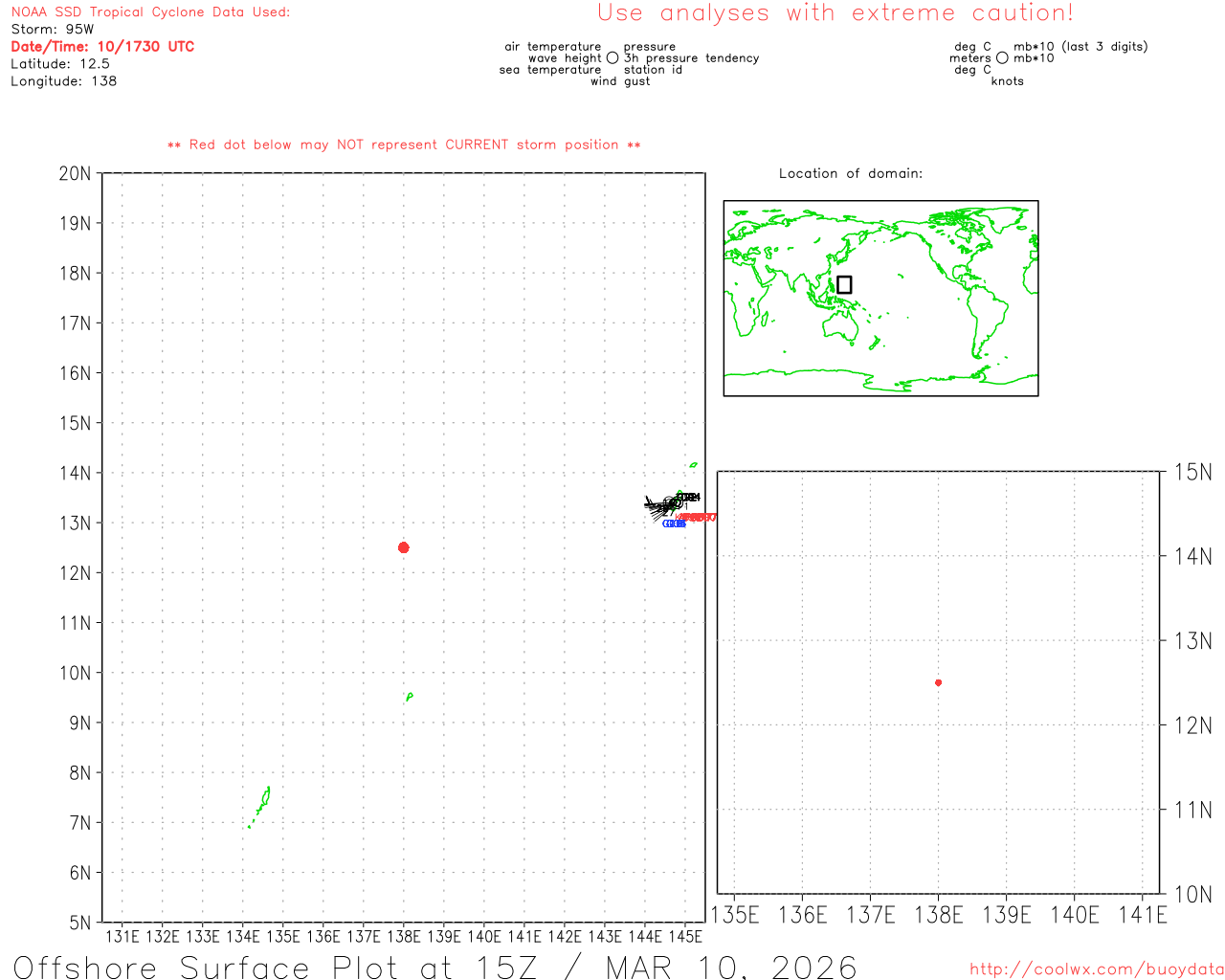Click the "5N" latitude axis label
Viewport: 1225px width, 980px height.
tap(80, 923)
